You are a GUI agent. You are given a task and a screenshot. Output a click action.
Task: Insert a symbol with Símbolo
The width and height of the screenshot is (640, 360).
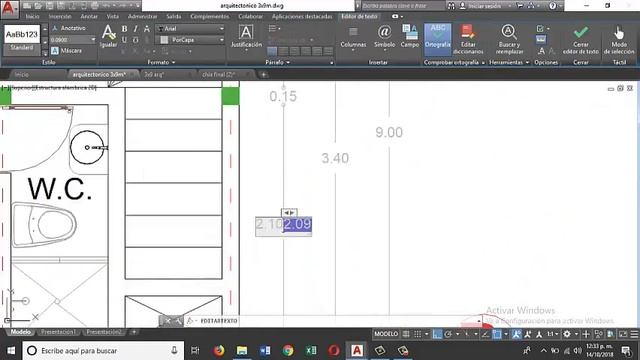(x=384, y=37)
